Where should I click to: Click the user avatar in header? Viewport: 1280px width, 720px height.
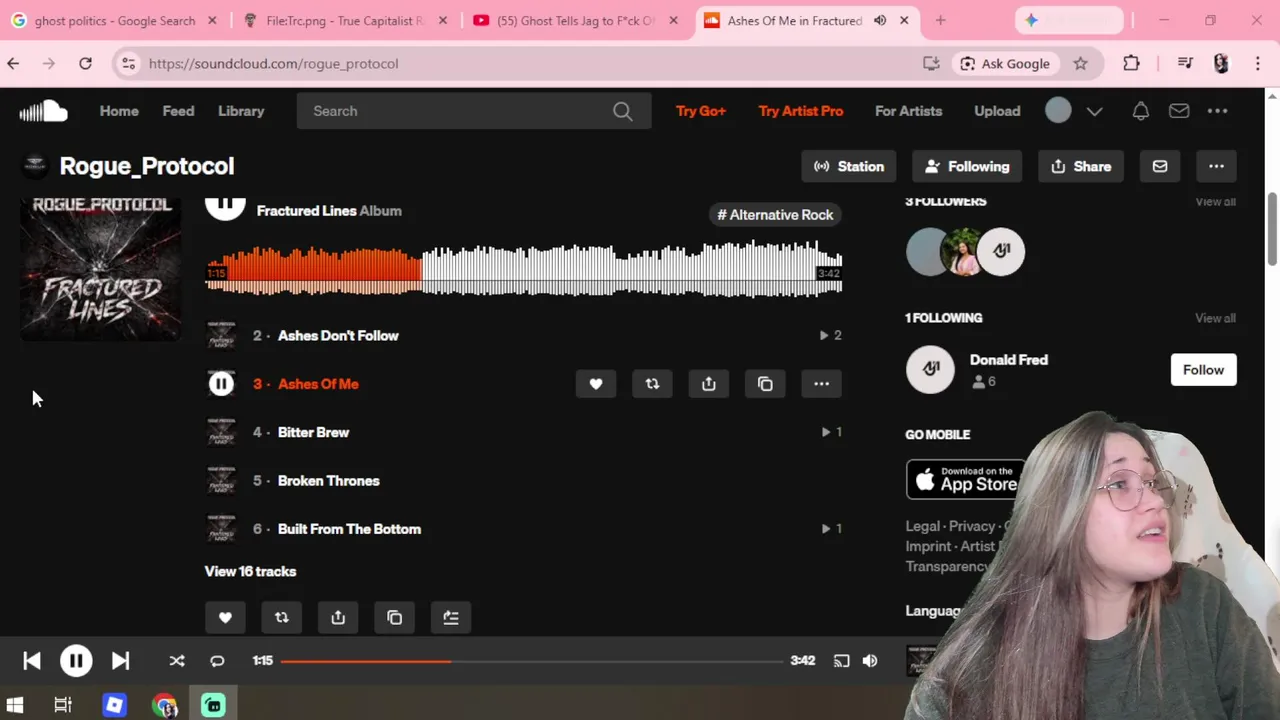1058,111
